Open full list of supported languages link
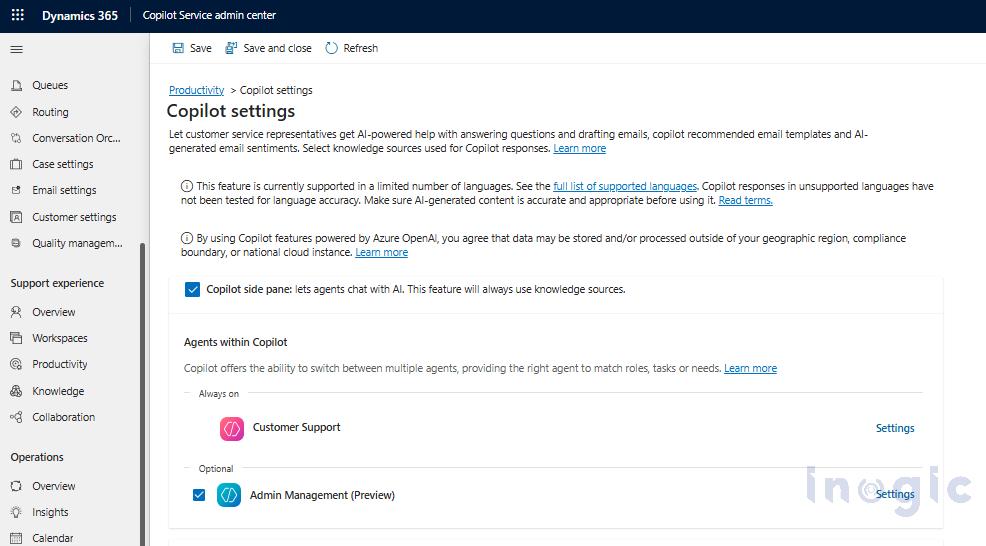The height and width of the screenshot is (546, 986). [625, 186]
